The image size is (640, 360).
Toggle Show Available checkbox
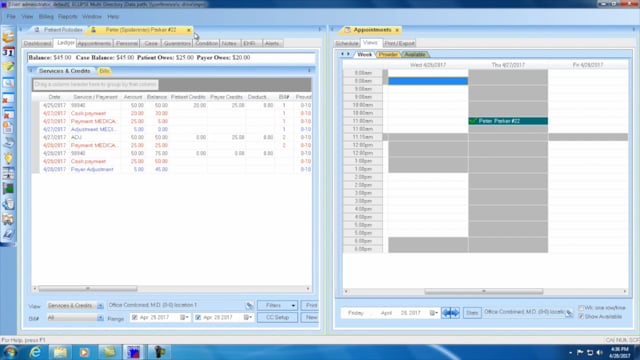pyautogui.click(x=581, y=316)
